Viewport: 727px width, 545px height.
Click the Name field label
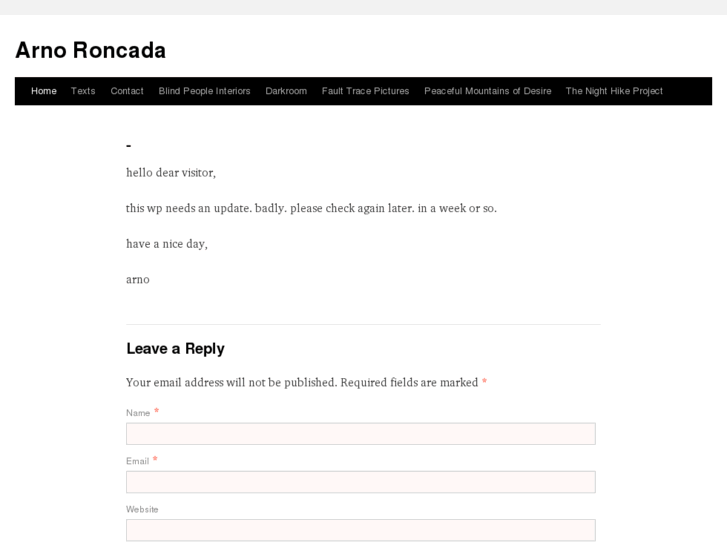tap(138, 413)
